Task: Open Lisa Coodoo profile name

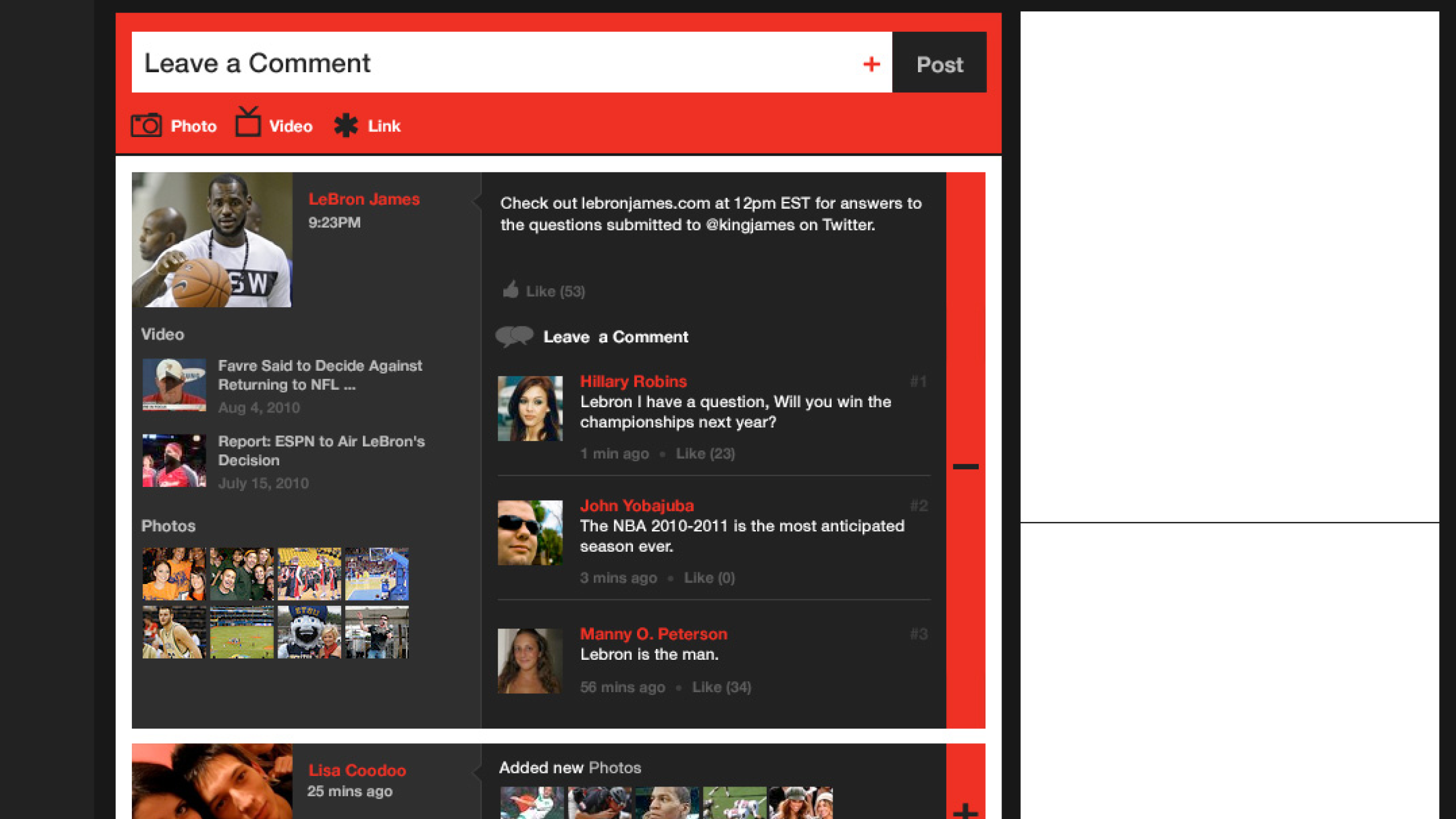Action: pos(357,770)
